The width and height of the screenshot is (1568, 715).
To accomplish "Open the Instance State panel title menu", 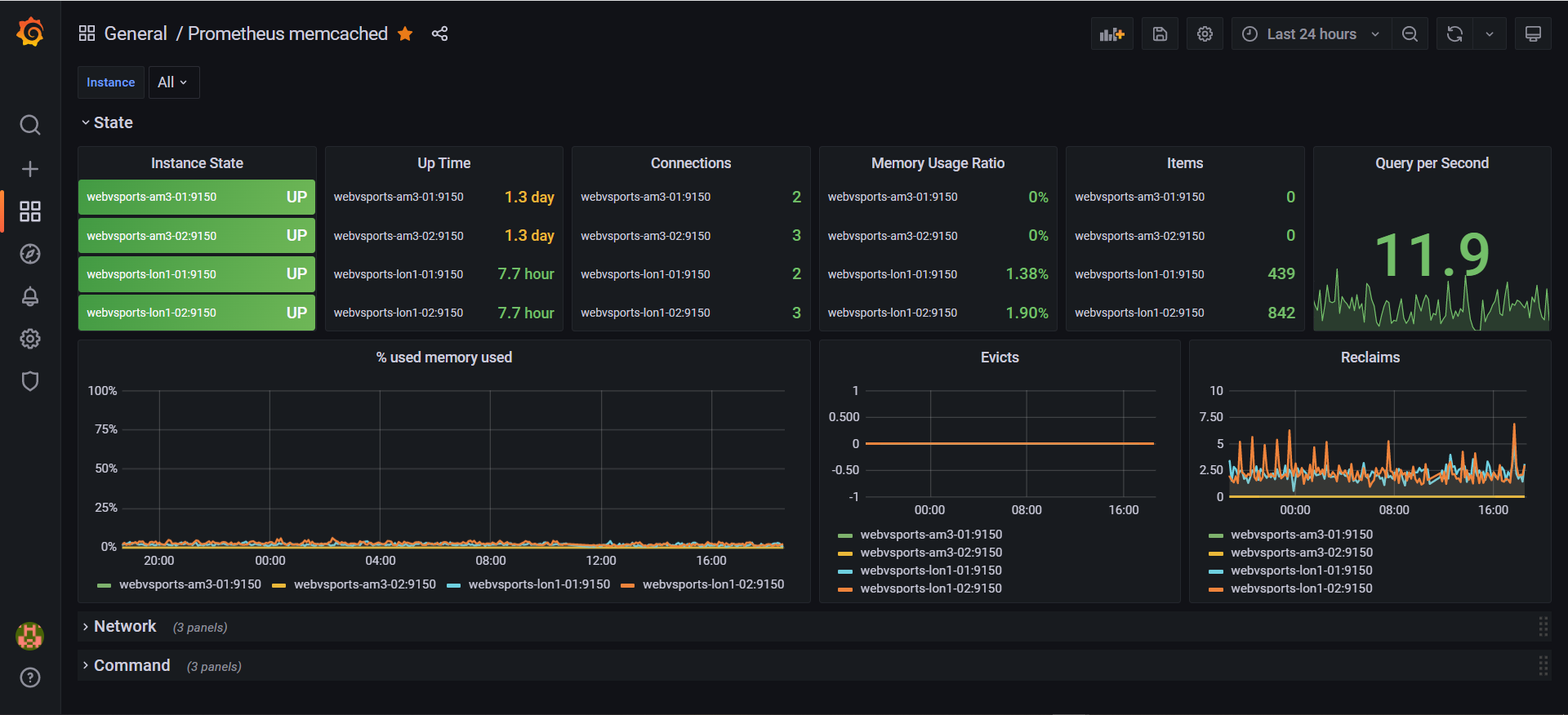I will click(x=197, y=163).
